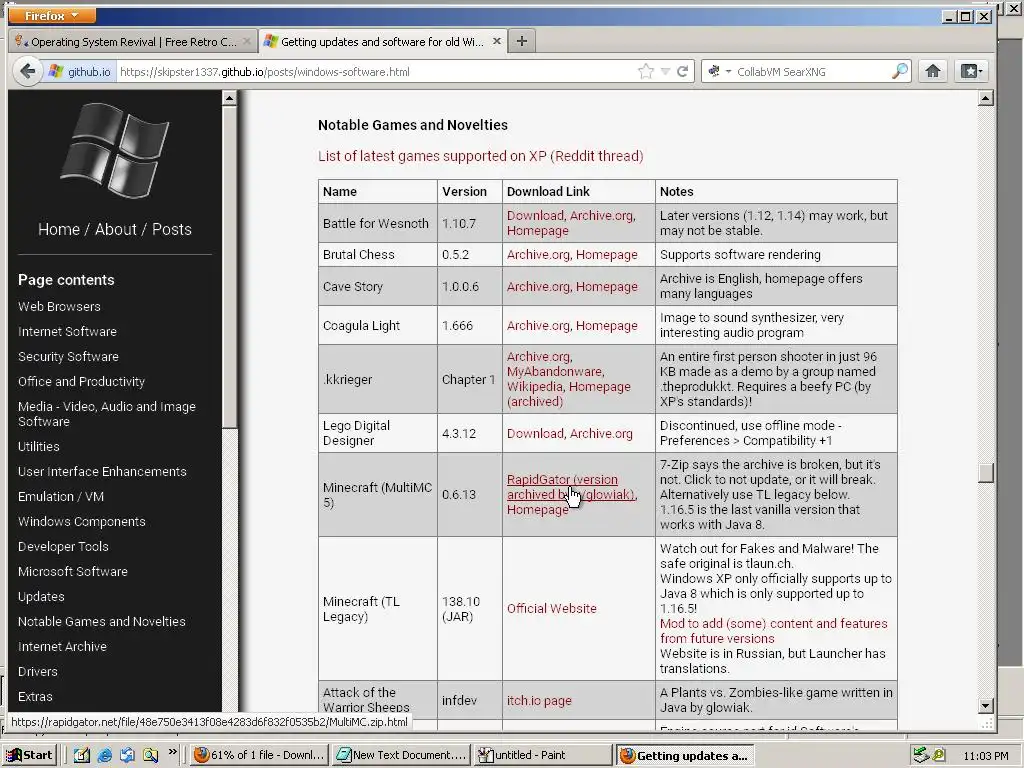Screen dimensions: 1024x768
Task: Close the Operating System Revival tab
Action: (x=246, y=41)
